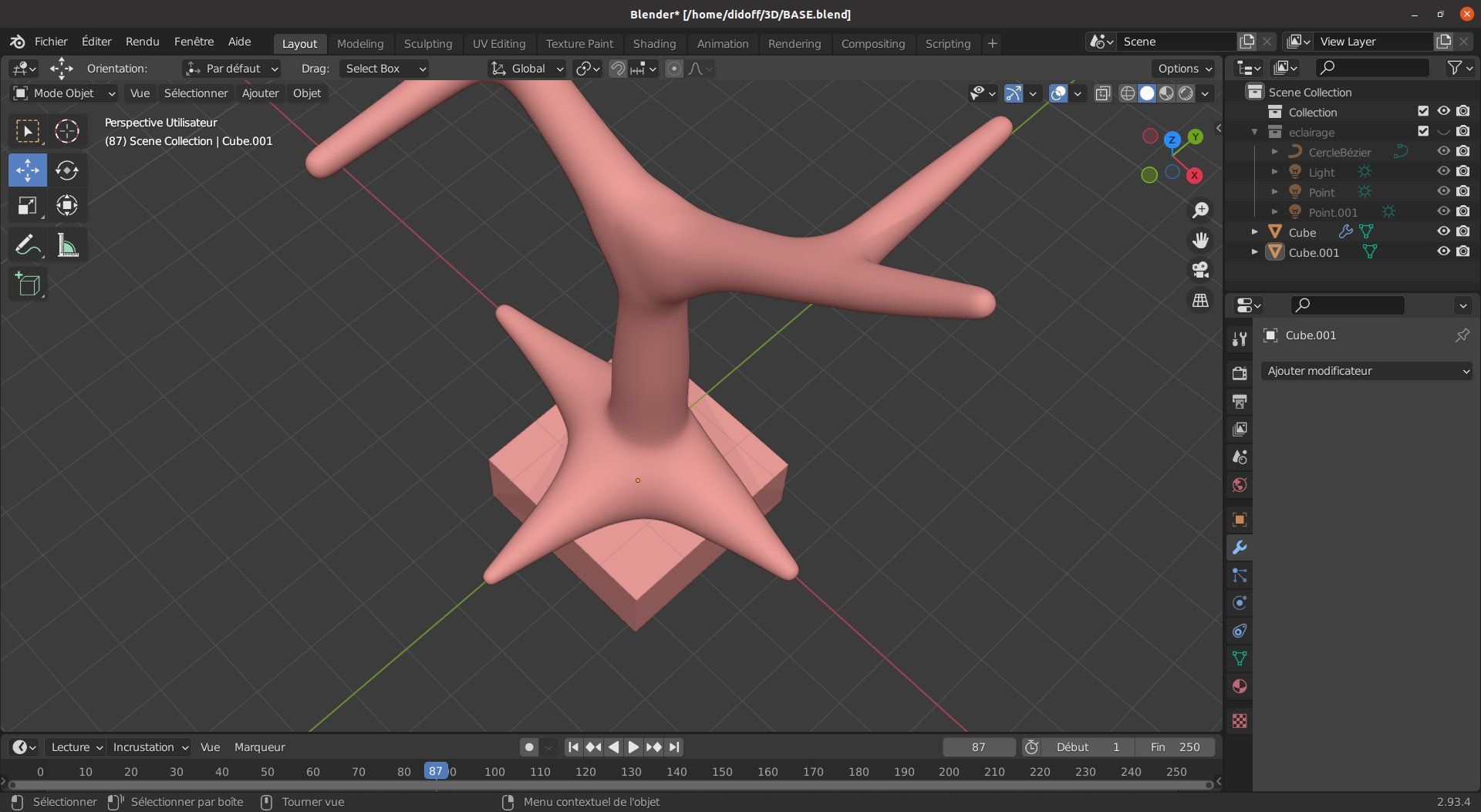Open the Ajouter modificateur dropdown

1367,371
